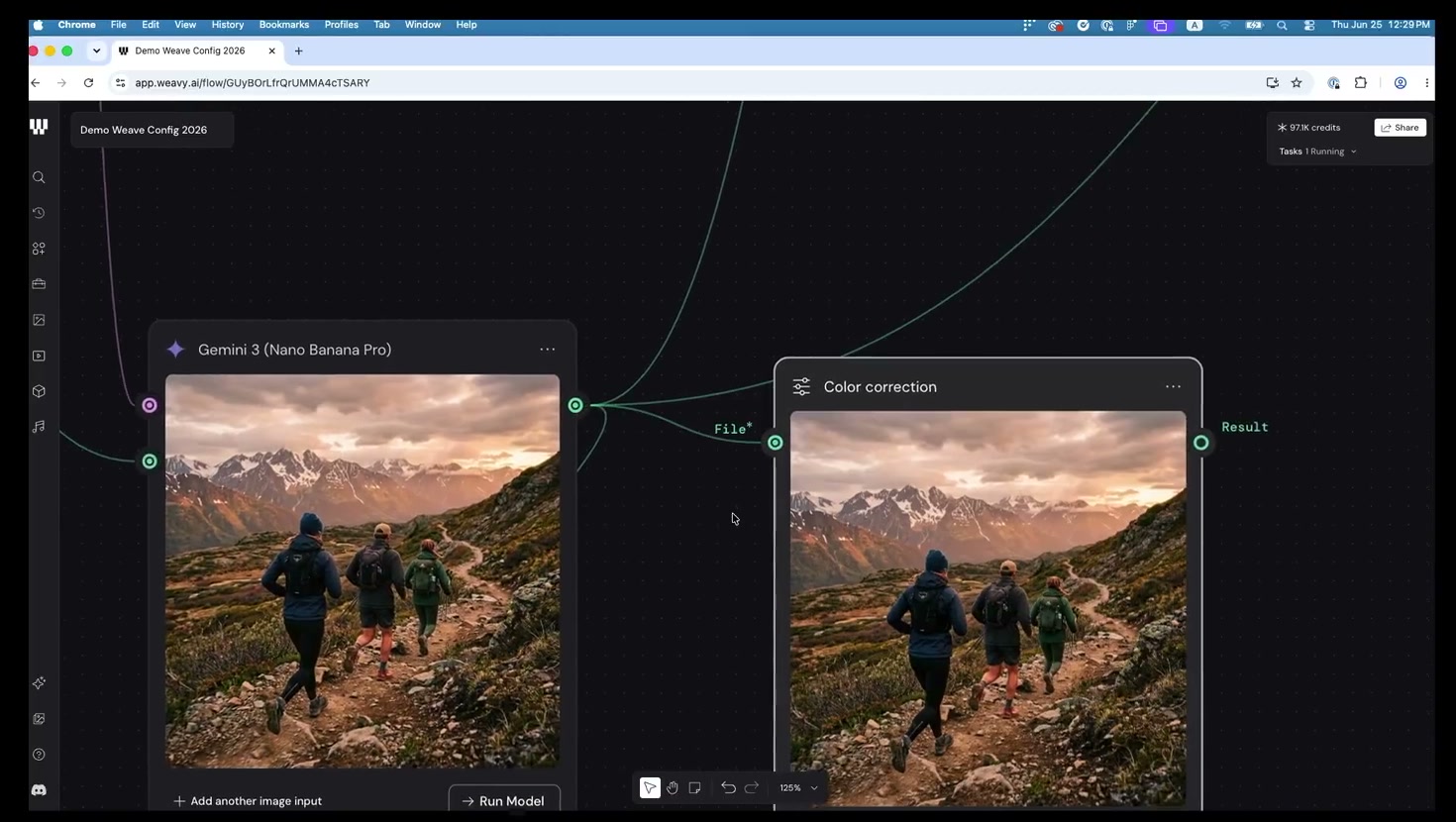This screenshot has height=822, width=1456.
Task: Expand the Tasks 1 Running dropdown
Action: click(x=1318, y=152)
